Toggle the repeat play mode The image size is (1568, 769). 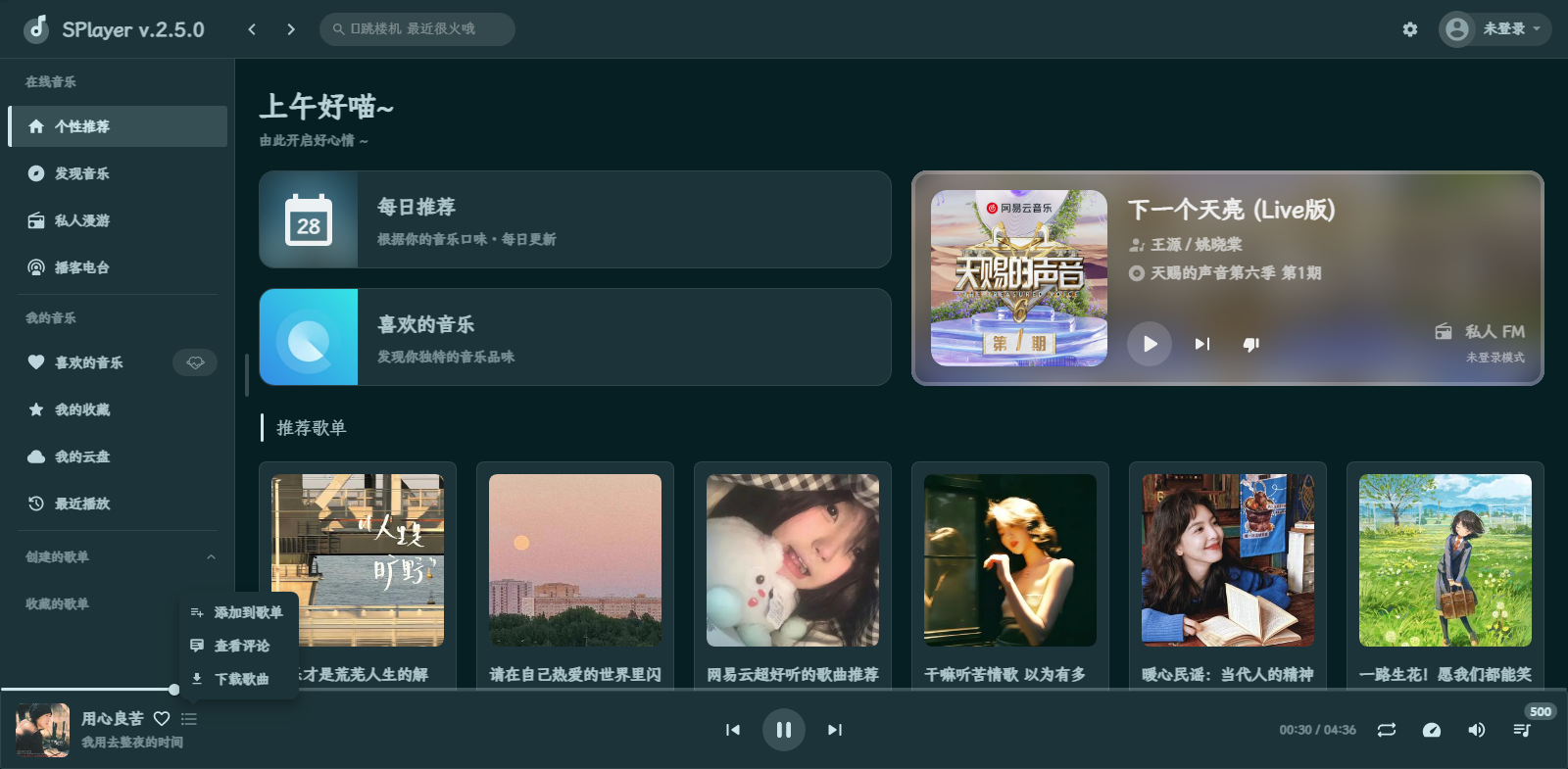coord(1387,730)
